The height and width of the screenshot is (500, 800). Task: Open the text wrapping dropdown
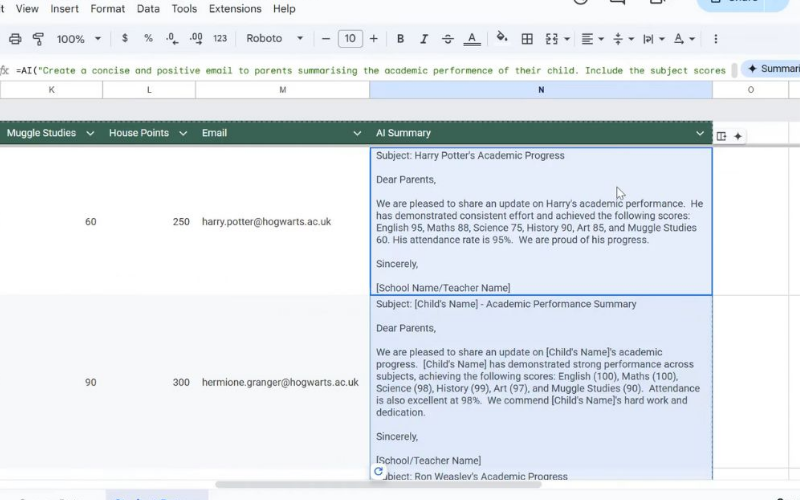[654, 39]
